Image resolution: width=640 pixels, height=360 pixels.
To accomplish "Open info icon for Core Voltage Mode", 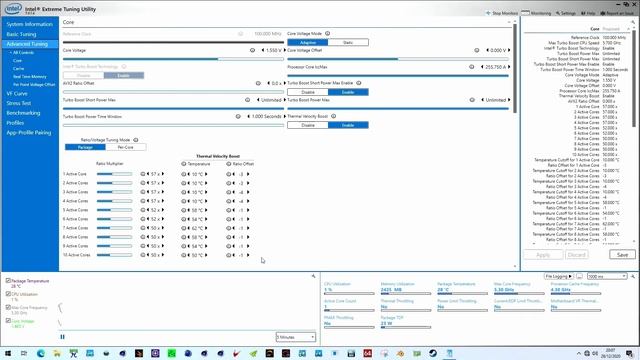I will 327,33.
